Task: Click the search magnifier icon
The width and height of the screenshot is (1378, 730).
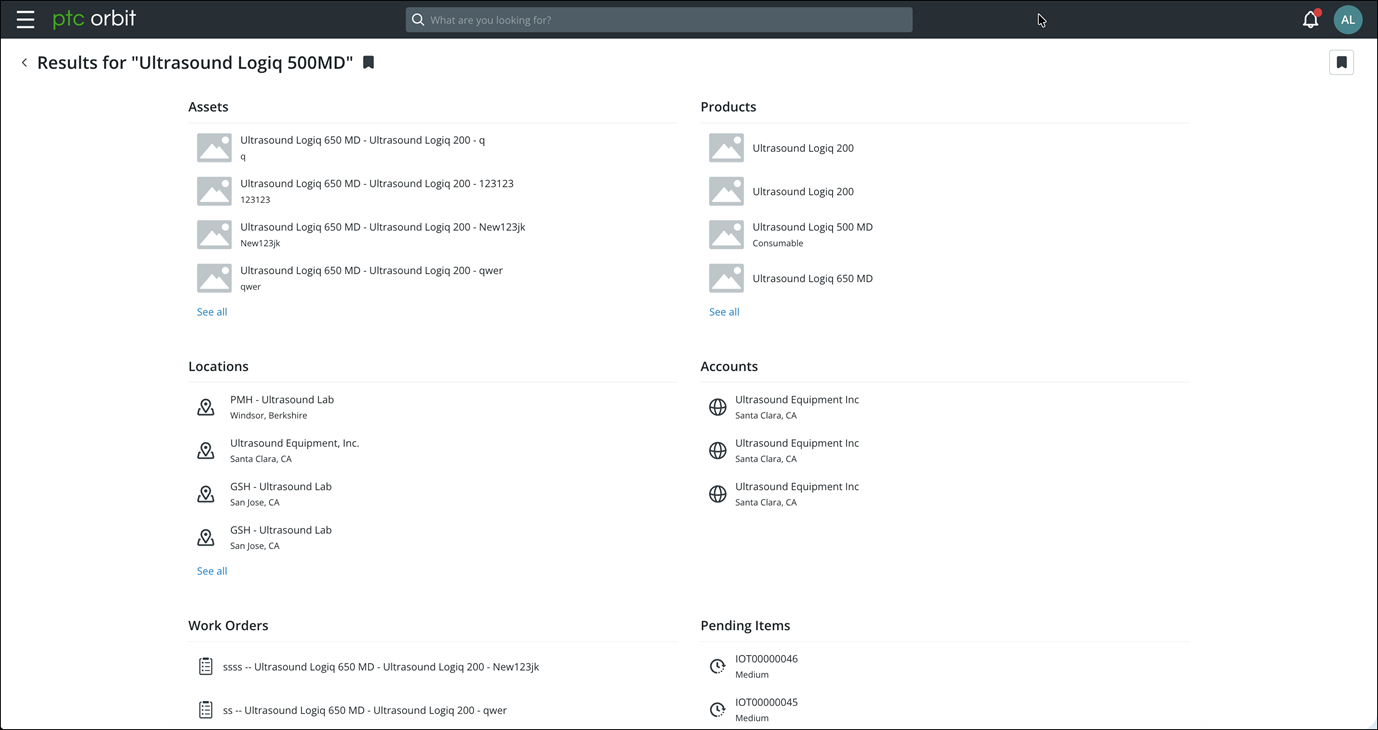Action: (x=418, y=20)
